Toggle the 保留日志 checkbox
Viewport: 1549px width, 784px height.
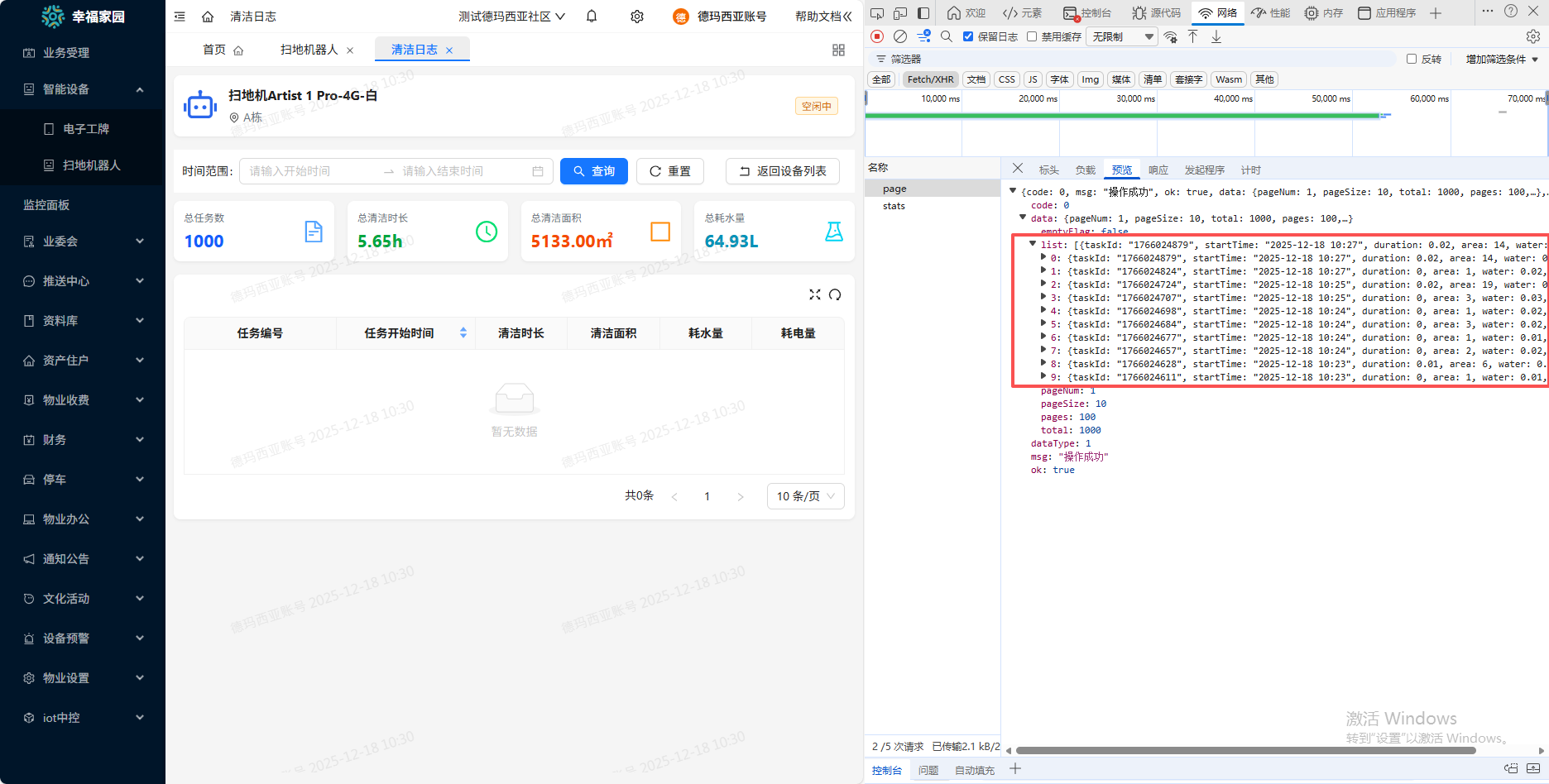point(968,36)
